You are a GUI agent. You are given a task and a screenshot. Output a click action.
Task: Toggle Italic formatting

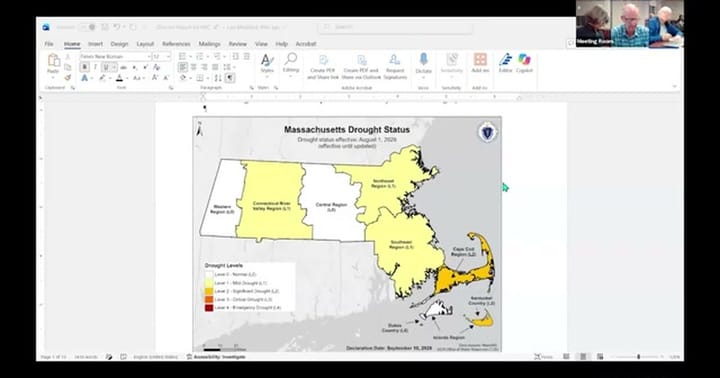95,67
